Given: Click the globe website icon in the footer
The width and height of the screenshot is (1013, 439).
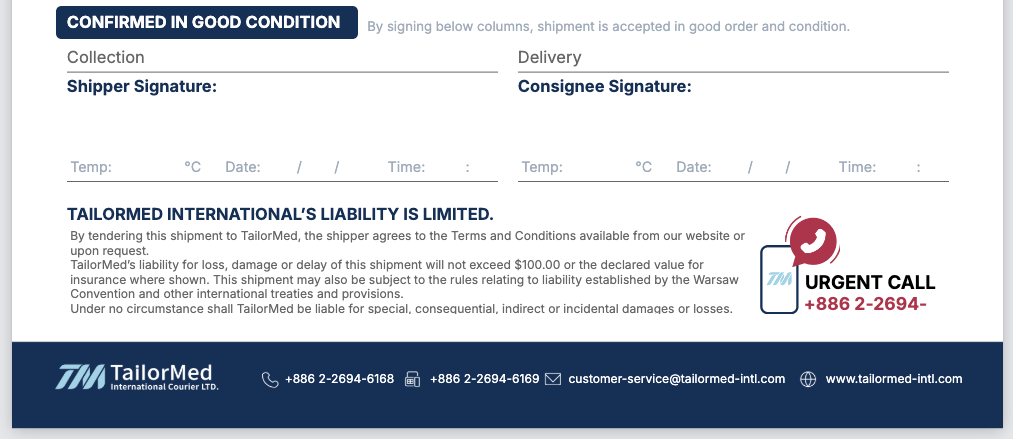Looking at the screenshot, I should click(x=808, y=380).
